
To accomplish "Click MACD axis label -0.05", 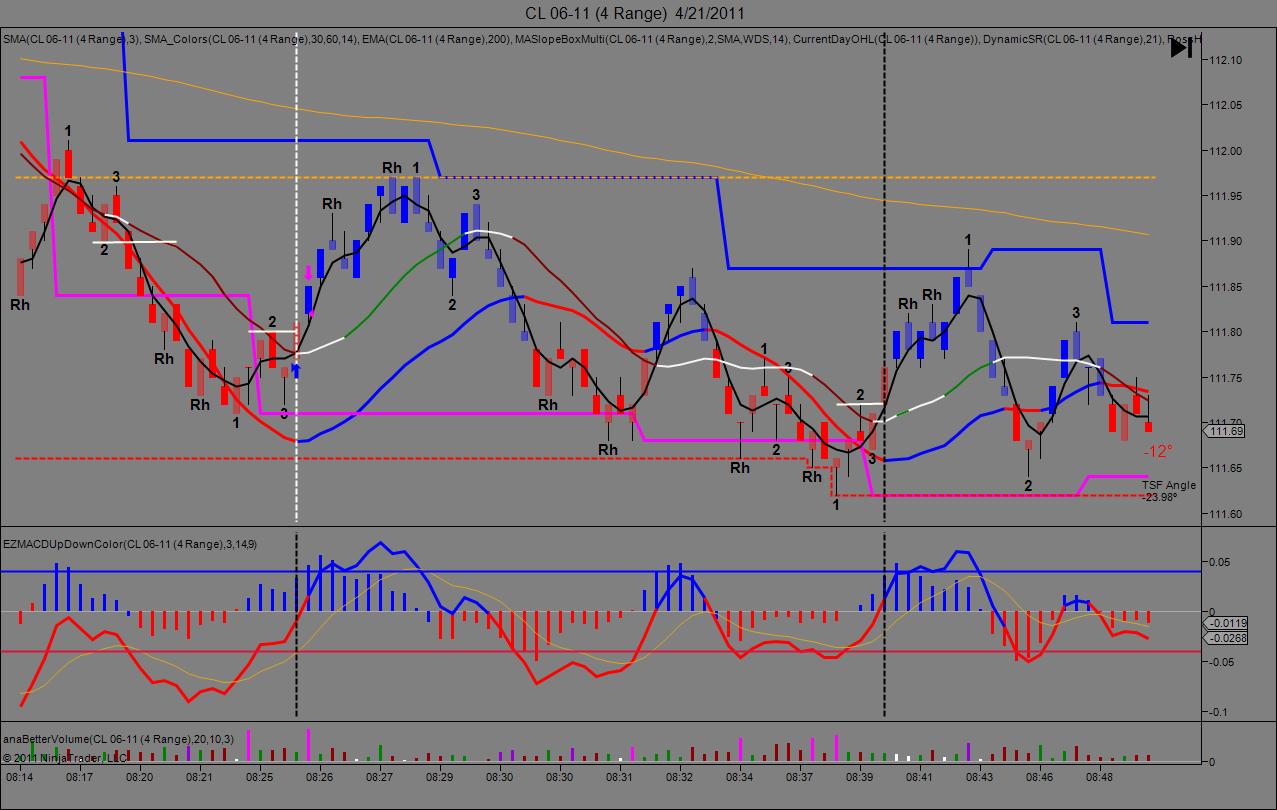I will (1221, 662).
